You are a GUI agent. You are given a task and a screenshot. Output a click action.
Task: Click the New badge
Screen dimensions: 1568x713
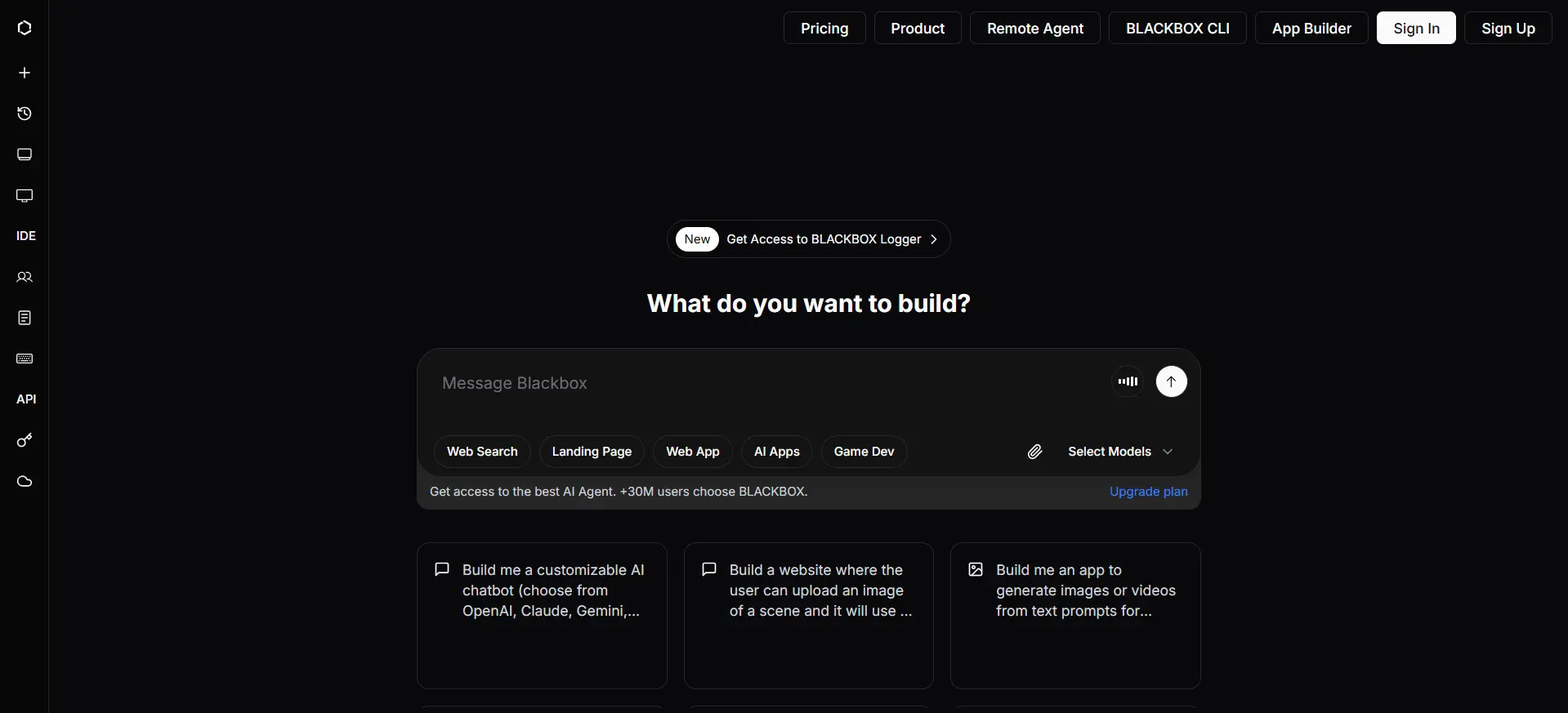click(x=697, y=239)
